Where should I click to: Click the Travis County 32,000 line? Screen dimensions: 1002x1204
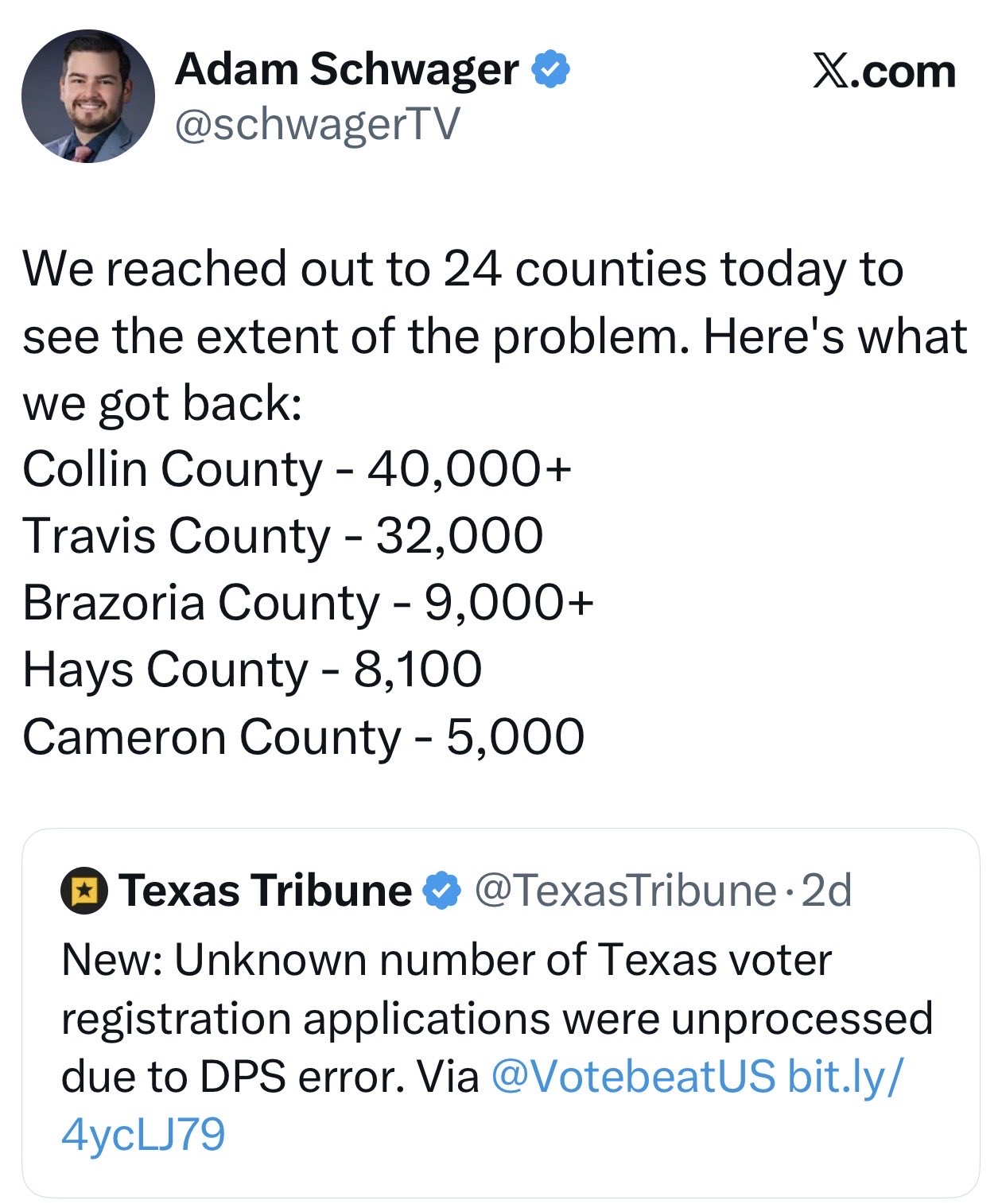click(x=283, y=535)
